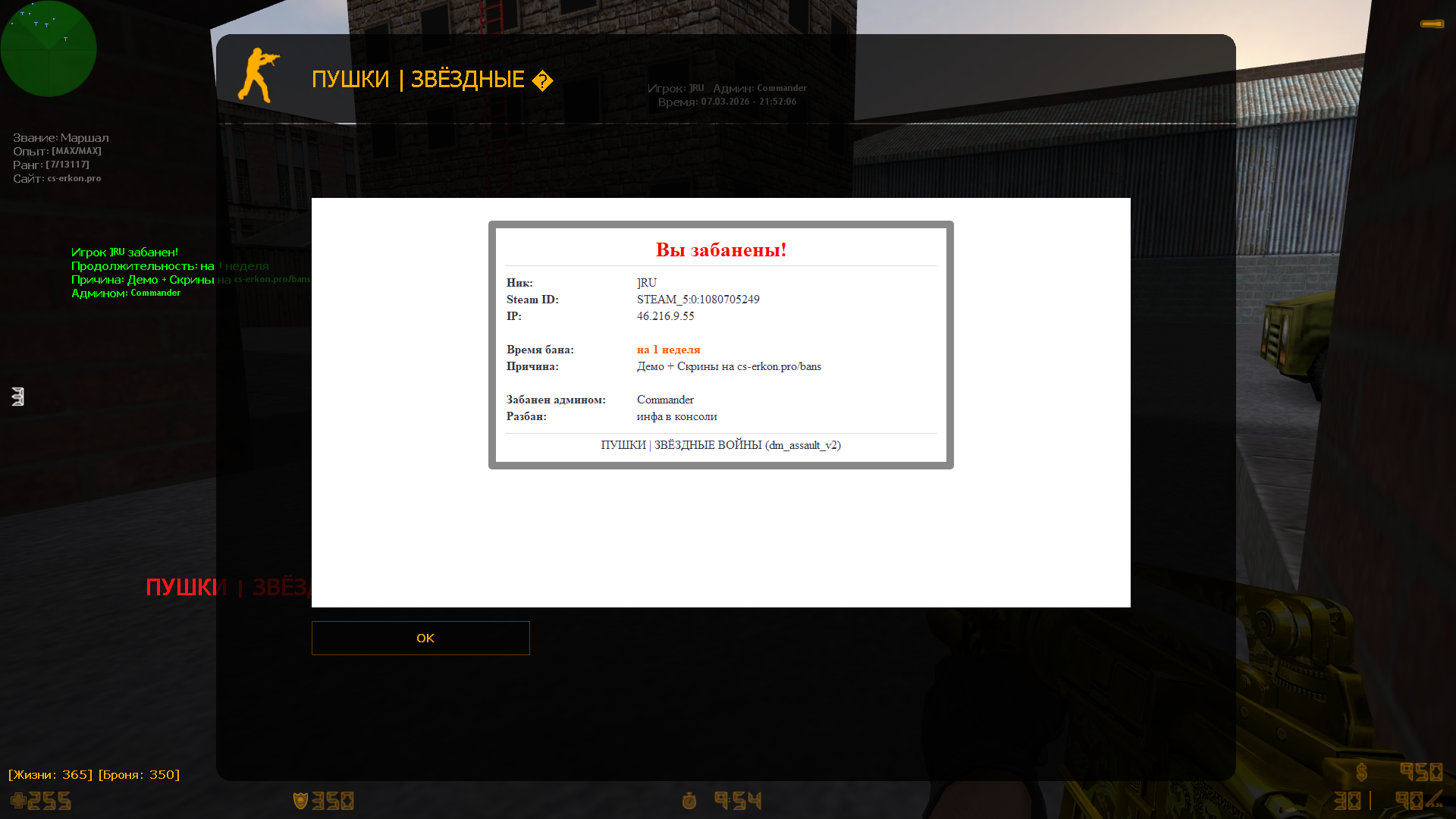Click the STEAM_5:0:1080705249 Steam ID value
Image resolution: width=1456 pixels, height=819 pixels.
pyautogui.click(x=698, y=300)
